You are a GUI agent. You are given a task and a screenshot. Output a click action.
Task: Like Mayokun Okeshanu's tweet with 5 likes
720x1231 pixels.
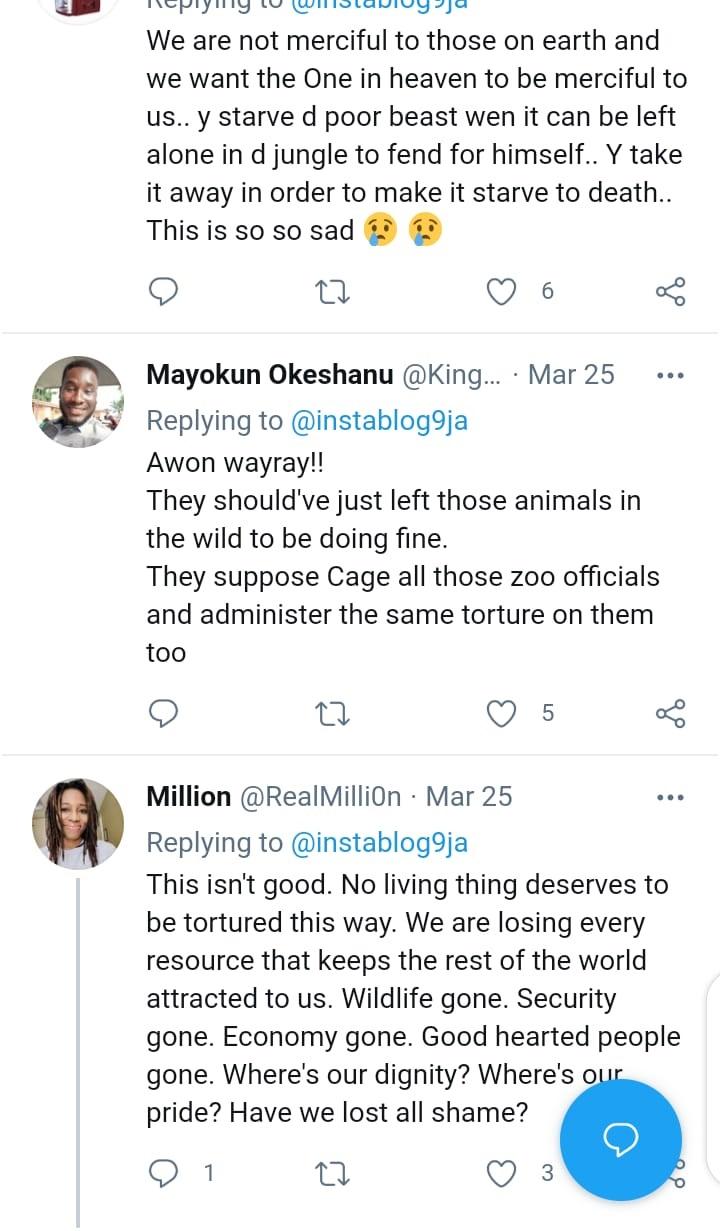pyautogui.click(x=501, y=713)
